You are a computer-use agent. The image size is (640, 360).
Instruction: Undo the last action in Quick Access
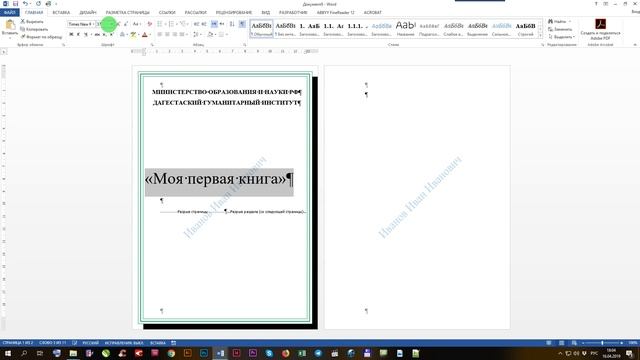click(25, 4)
